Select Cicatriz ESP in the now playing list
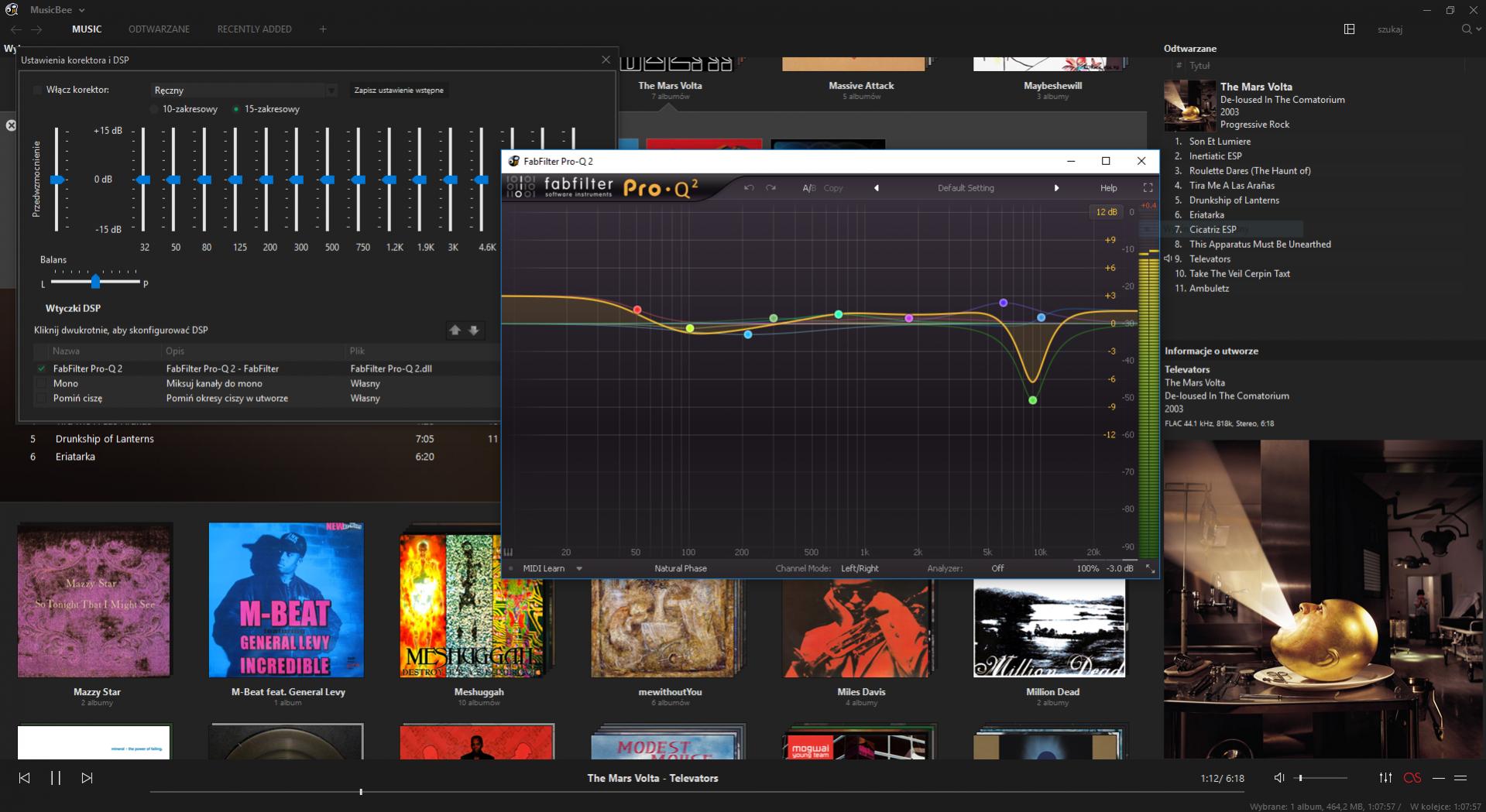Image resolution: width=1486 pixels, height=812 pixels. pos(1213,230)
